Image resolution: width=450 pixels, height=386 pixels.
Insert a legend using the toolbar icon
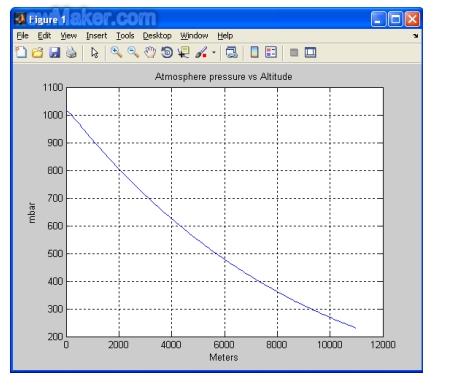tap(271, 52)
